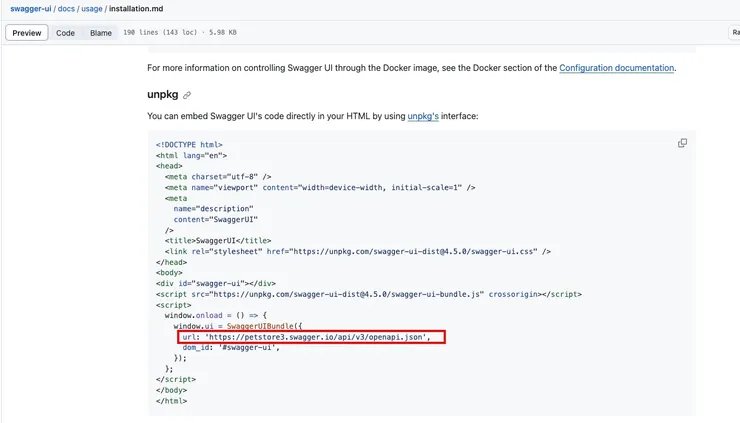Click the dom_id '#swagger-ui' line
The image size is (740, 423).
click(231, 347)
